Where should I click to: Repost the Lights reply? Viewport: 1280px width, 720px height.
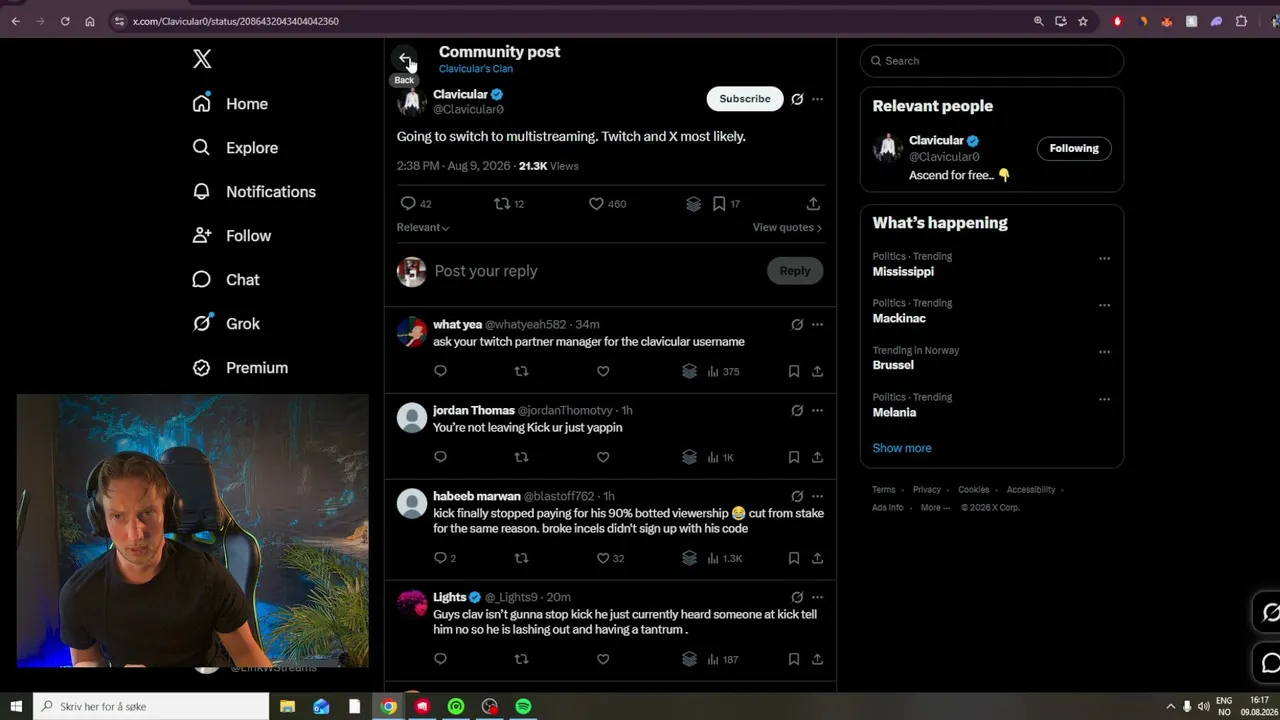coord(521,659)
